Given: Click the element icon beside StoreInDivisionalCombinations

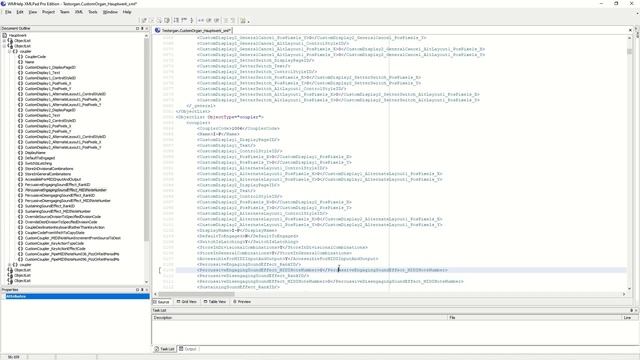Looking at the screenshot, I should (20, 169).
